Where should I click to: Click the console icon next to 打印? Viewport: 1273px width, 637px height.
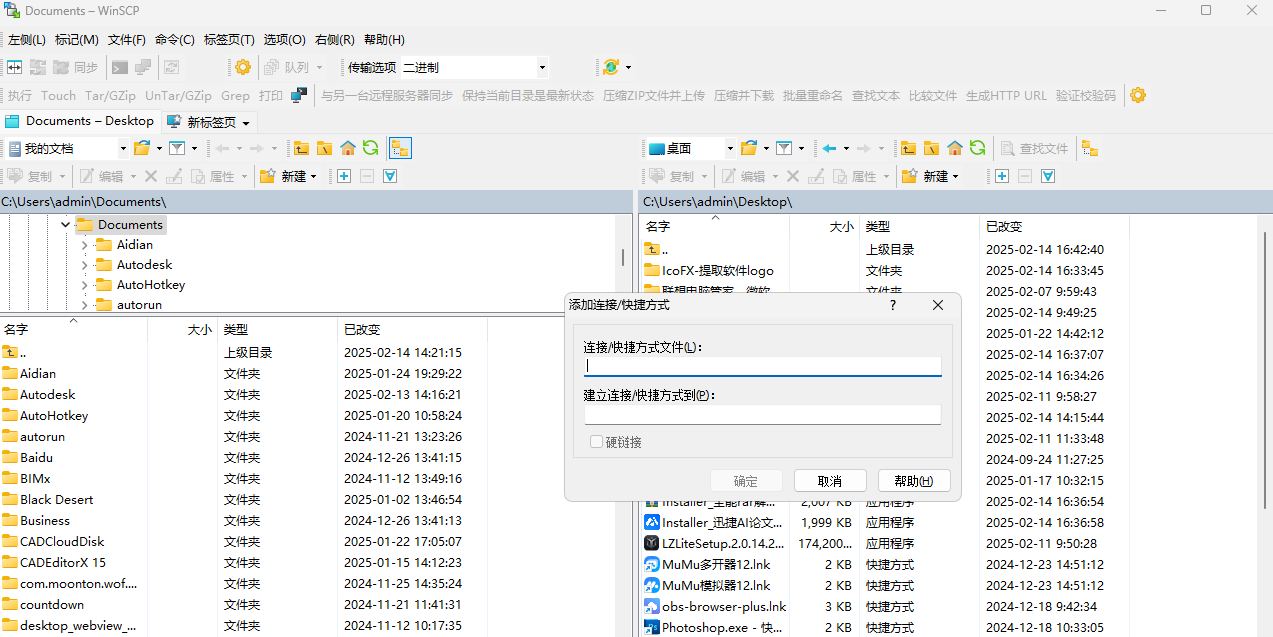(x=297, y=95)
